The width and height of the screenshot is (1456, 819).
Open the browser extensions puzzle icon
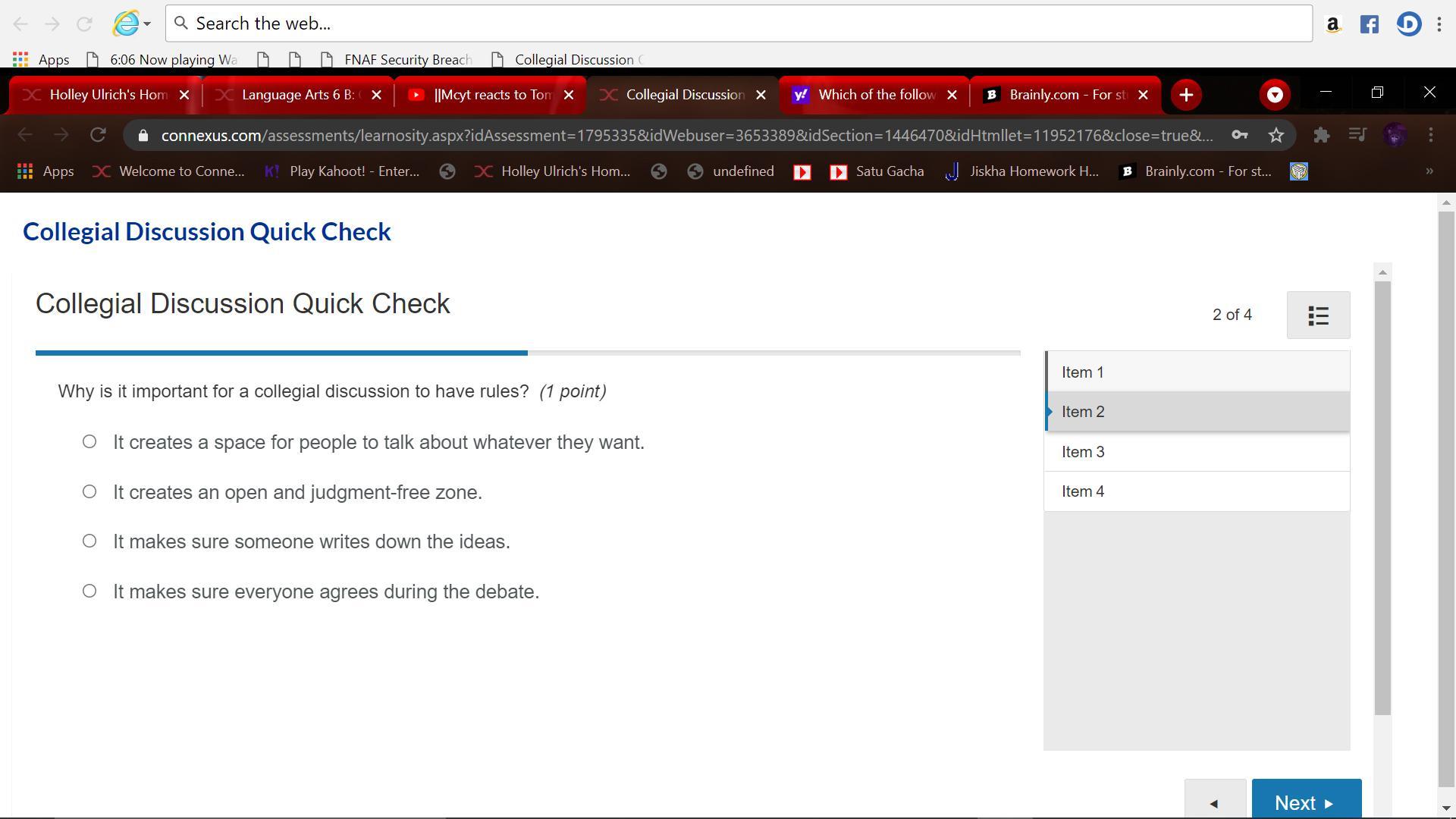pos(1321,135)
